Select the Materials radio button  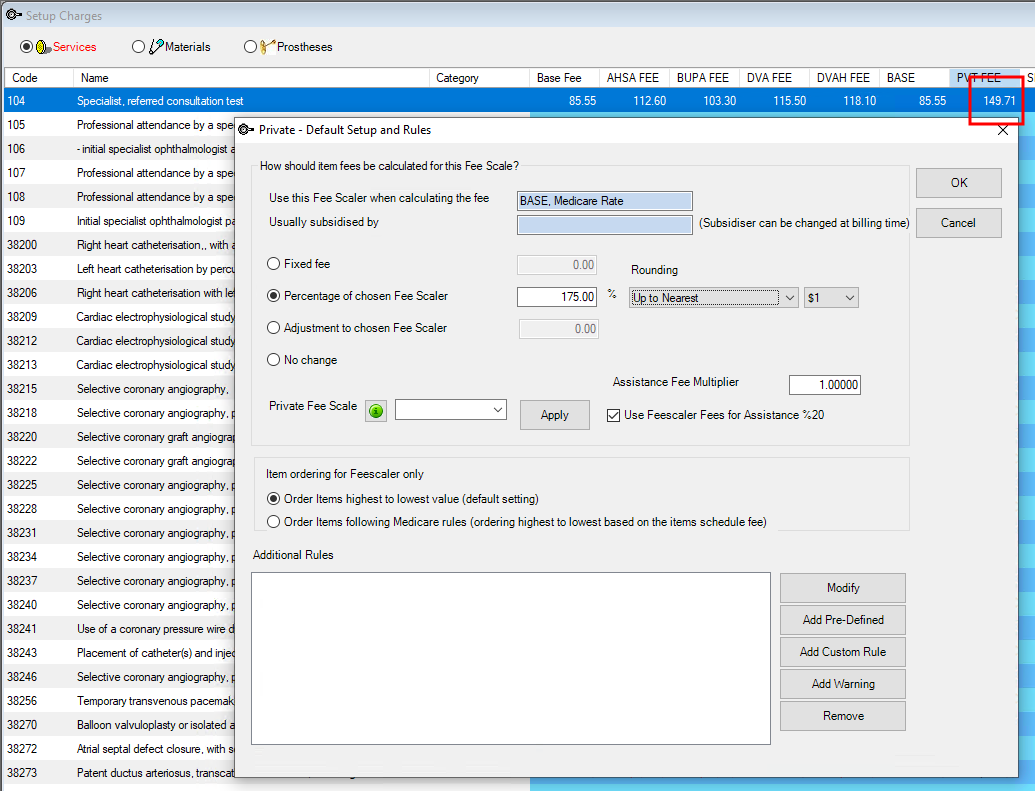pos(138,47)
